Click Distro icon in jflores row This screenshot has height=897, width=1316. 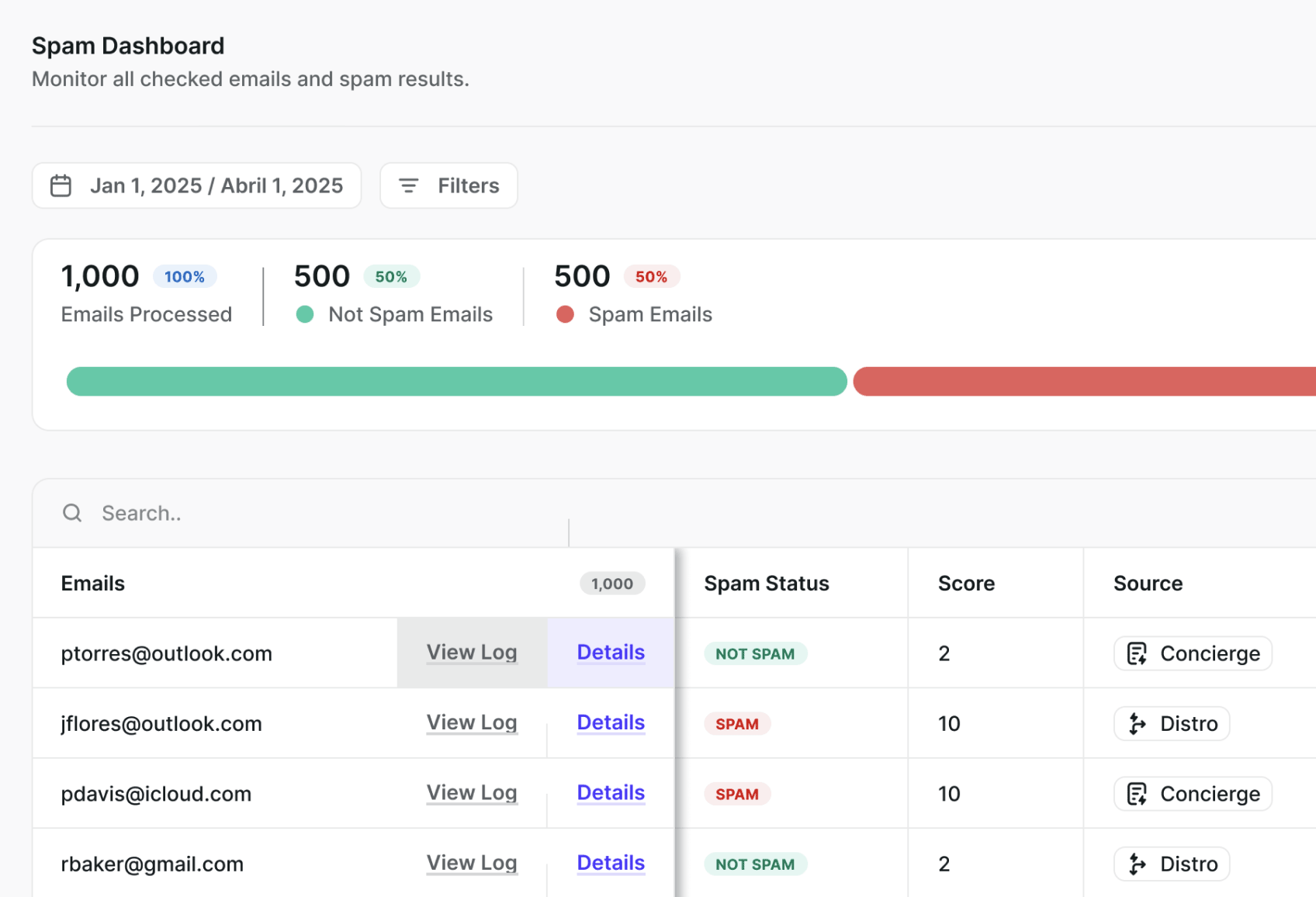pos(1137,724)
